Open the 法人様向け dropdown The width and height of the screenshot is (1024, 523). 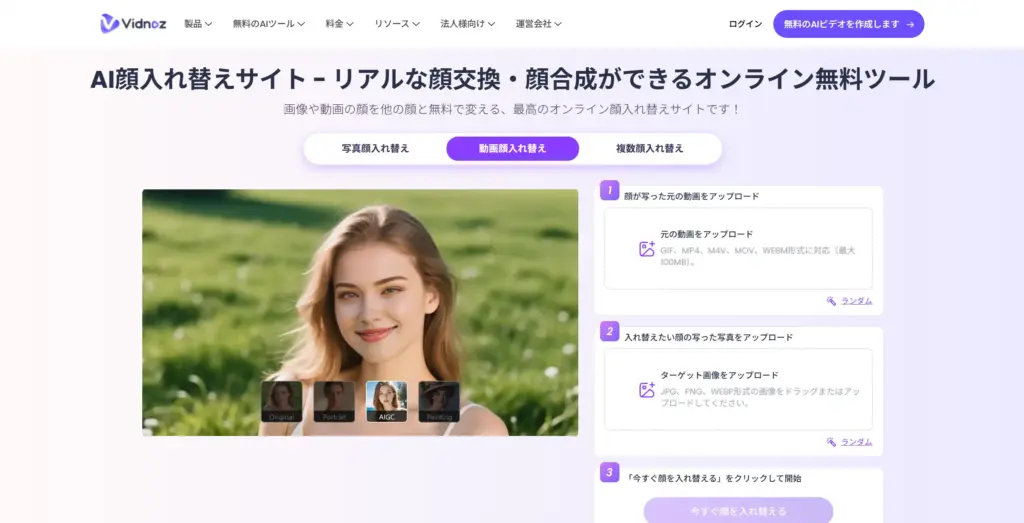468,24
